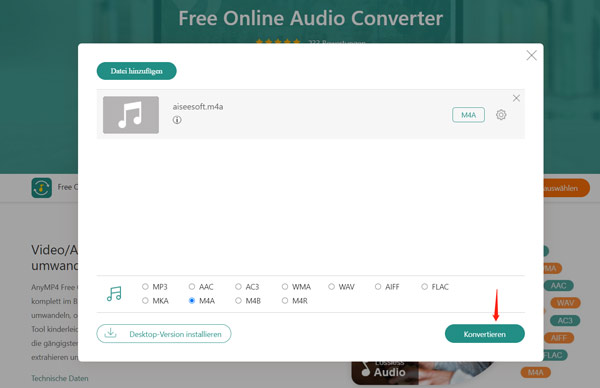Click Desktop-Version installieren button

tap(164, 334)
